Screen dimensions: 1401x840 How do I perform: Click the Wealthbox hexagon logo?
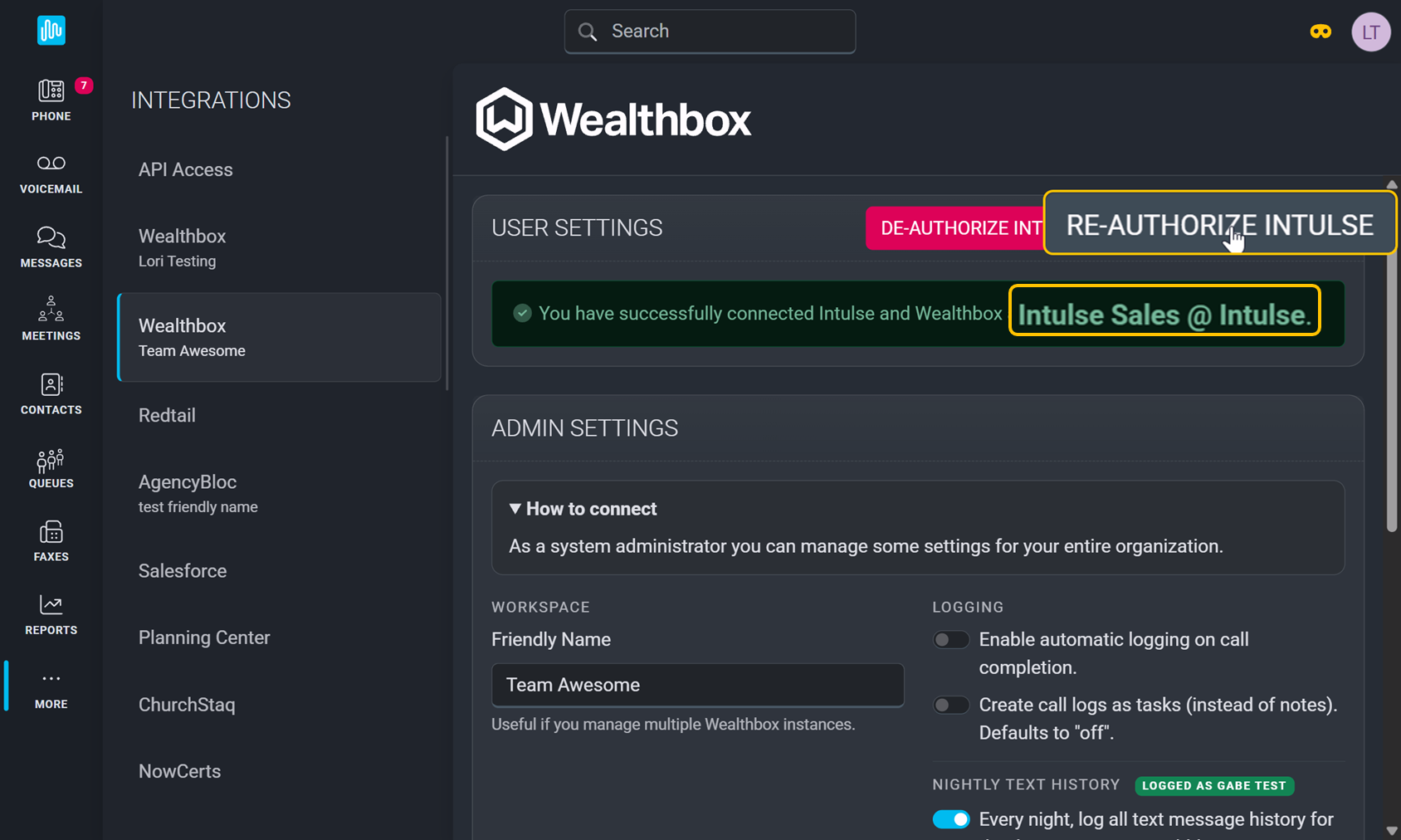click(x=504, y=120)
